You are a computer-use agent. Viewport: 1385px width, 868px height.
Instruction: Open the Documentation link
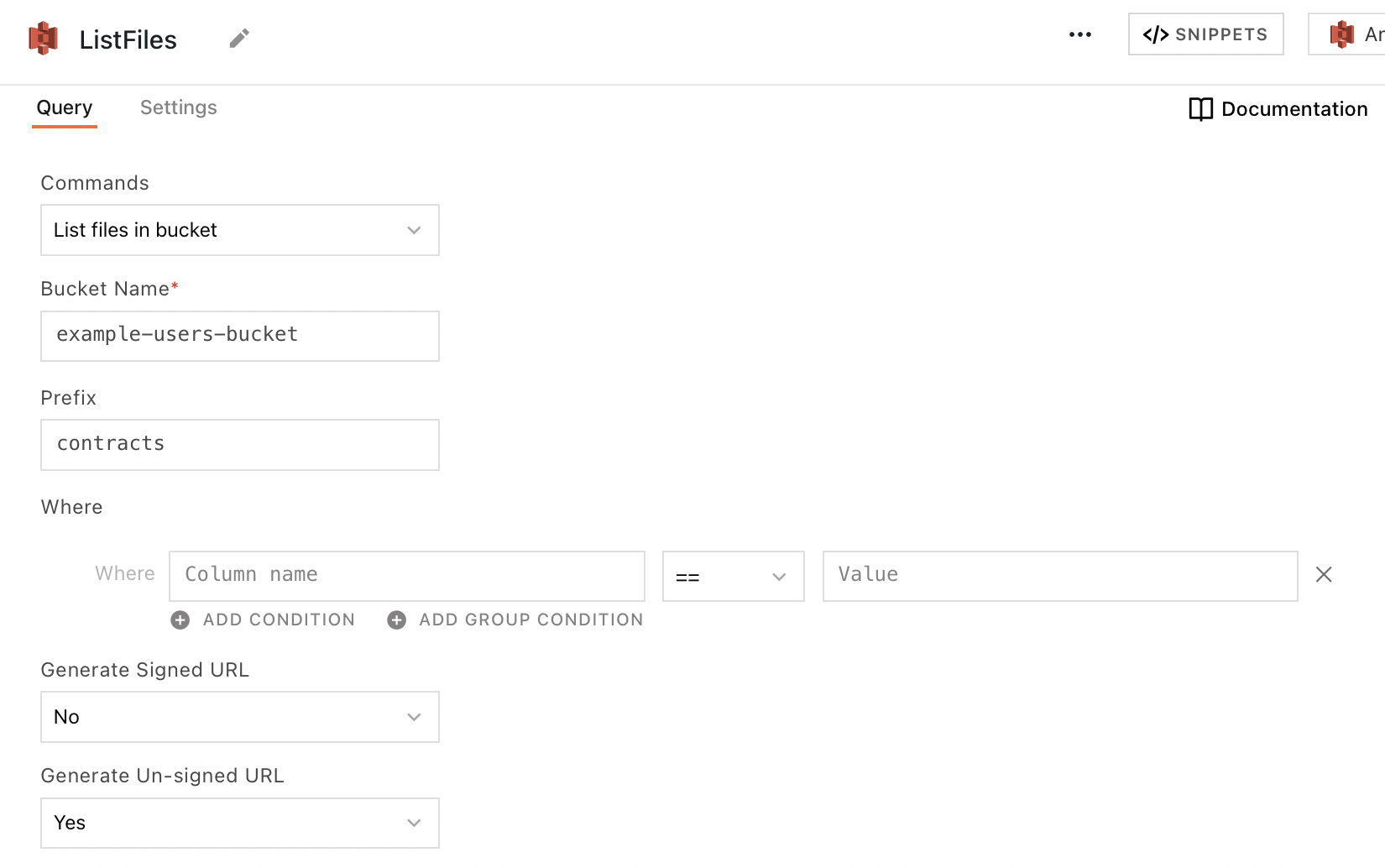(x=1294, y=109)
